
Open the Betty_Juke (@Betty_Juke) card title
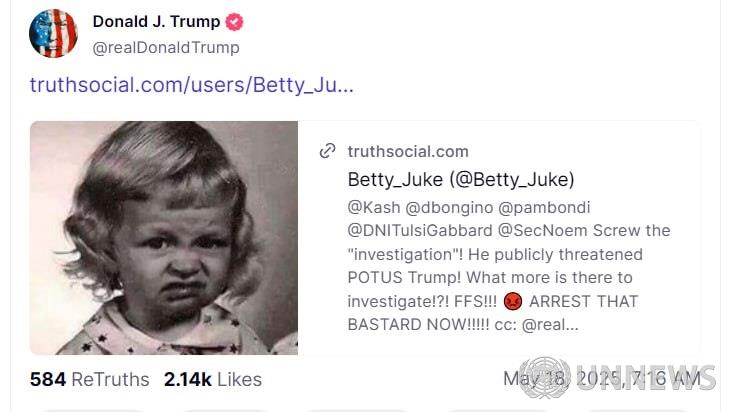461,179
